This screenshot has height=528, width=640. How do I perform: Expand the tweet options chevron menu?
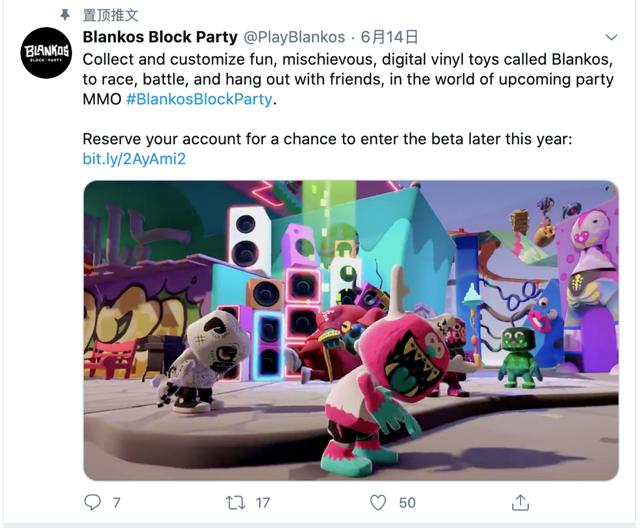coord(611,38)
